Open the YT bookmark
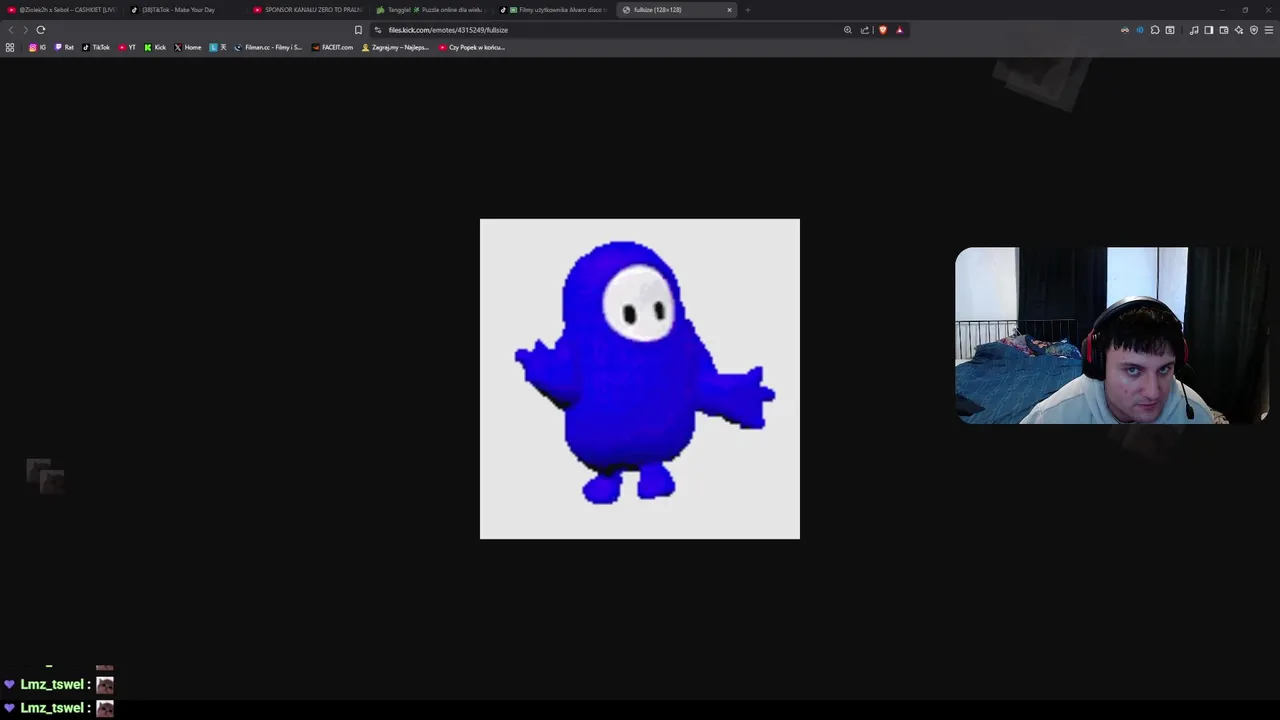The height and width of the screenshot is (720, 1280). point(127,47)
